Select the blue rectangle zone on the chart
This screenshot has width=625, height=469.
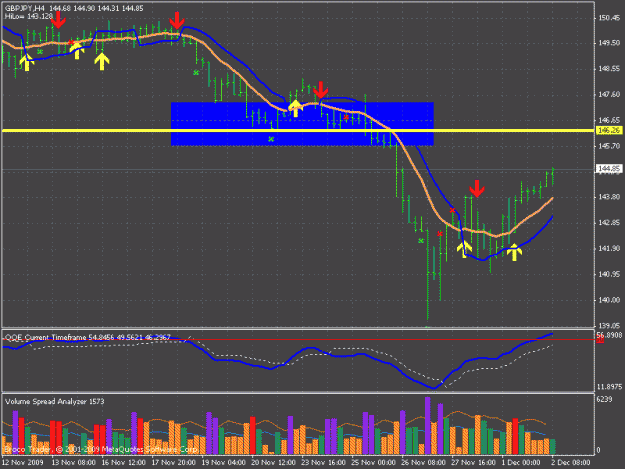click(302, 124)
